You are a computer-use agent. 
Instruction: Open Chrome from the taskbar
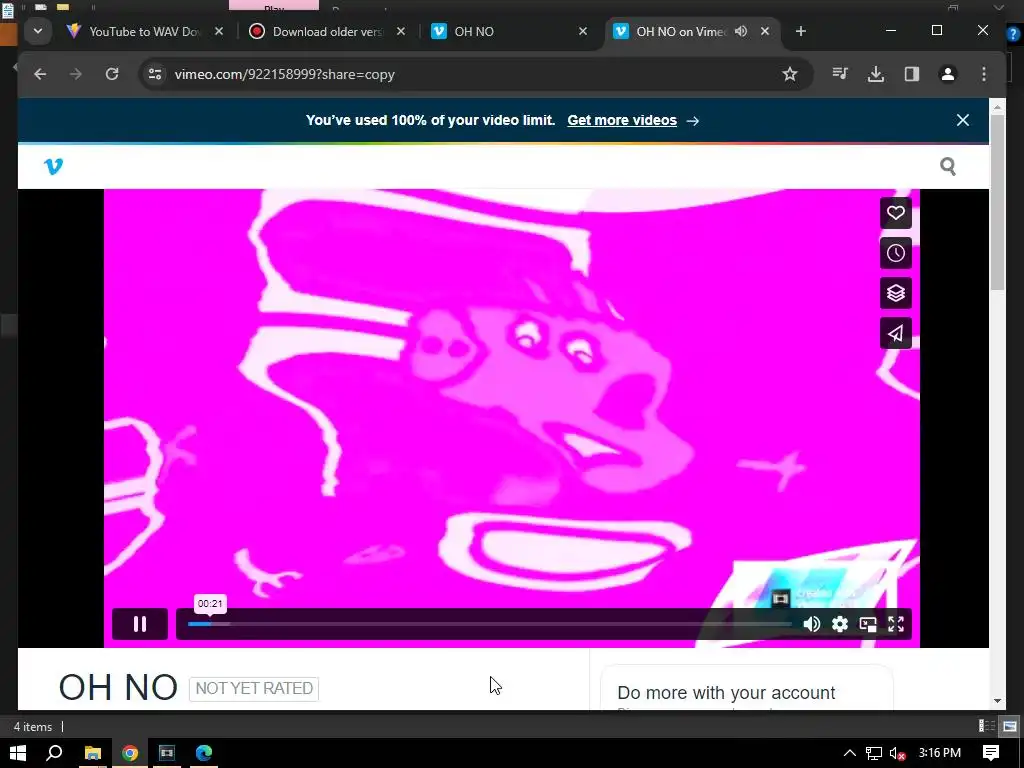(x=130, y=753)
